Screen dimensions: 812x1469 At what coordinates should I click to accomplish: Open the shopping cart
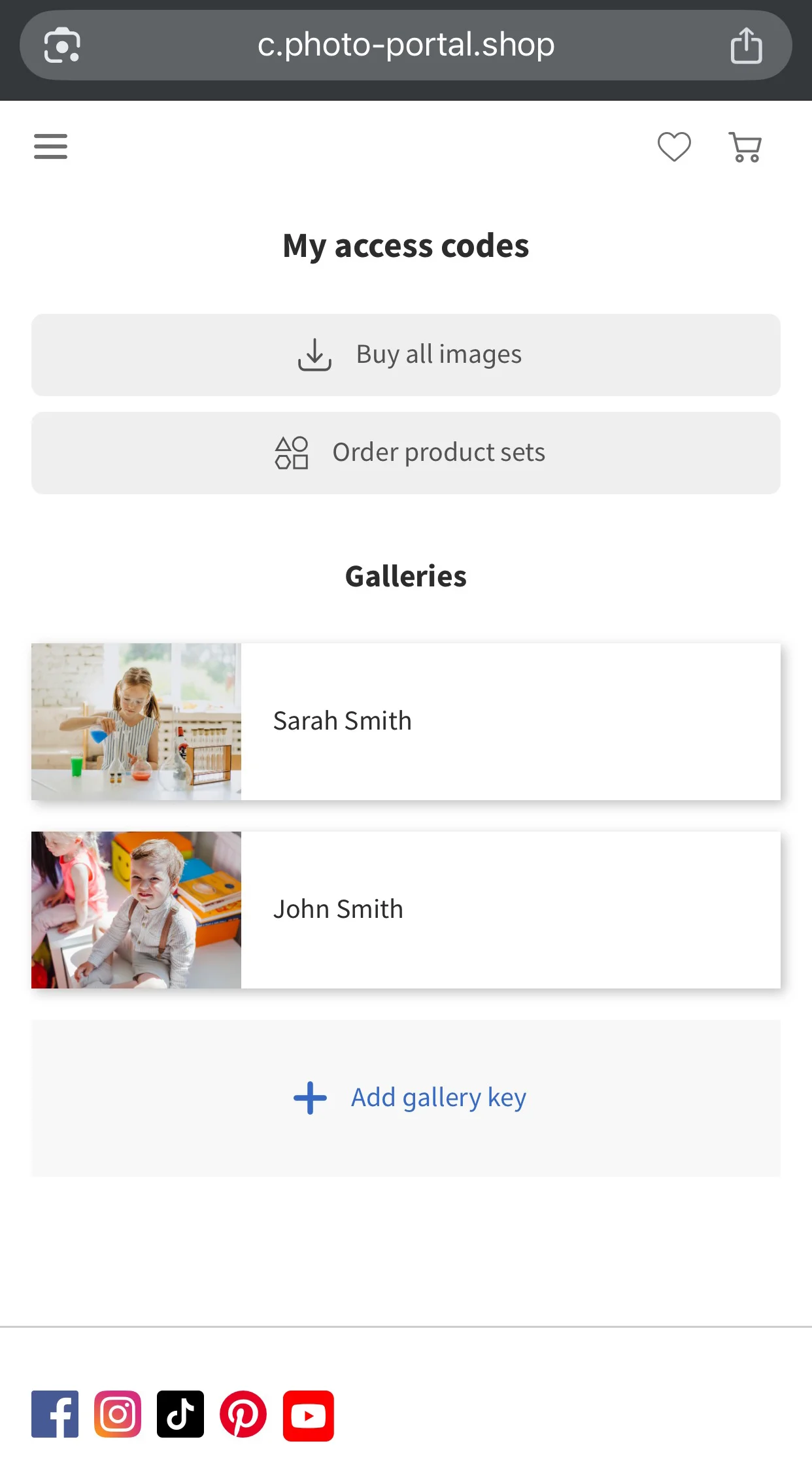[745, 147]
